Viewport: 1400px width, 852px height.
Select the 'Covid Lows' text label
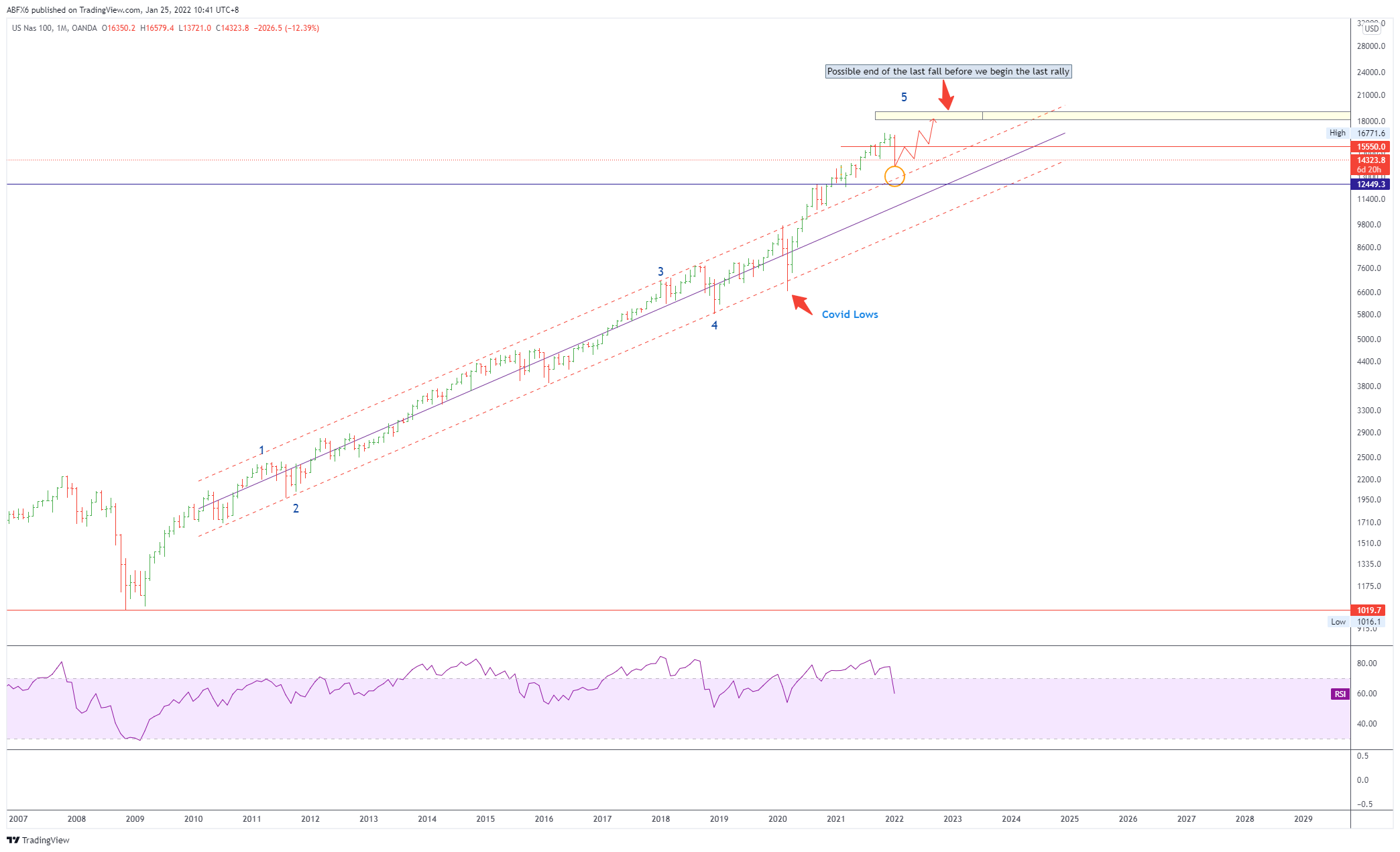[x=850, y=314]
